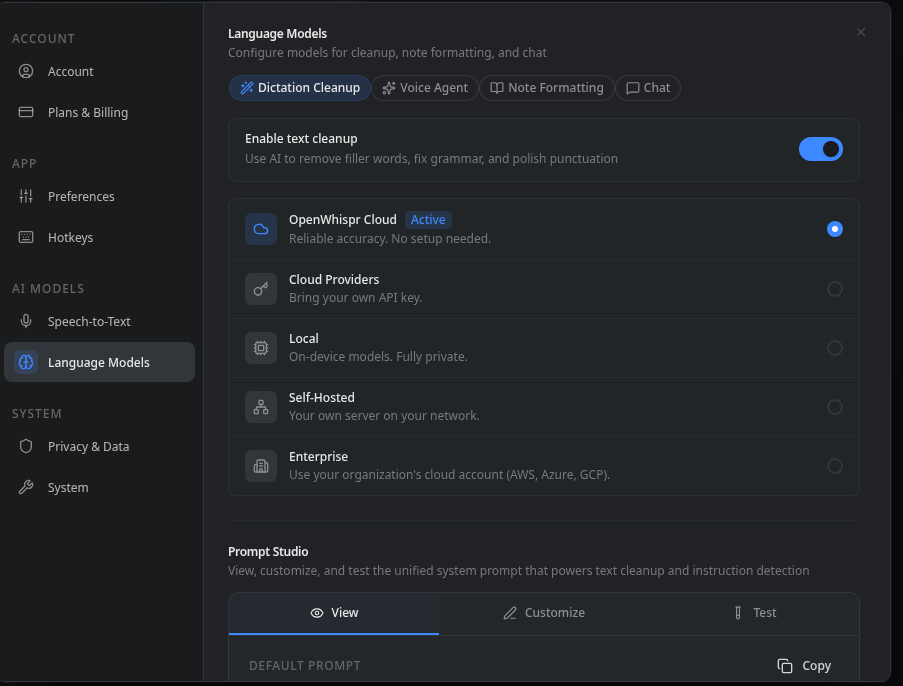Click the Speech-to-Text microphone icon
The width and height of the screenshot is (903, 686).
[26, 321]
